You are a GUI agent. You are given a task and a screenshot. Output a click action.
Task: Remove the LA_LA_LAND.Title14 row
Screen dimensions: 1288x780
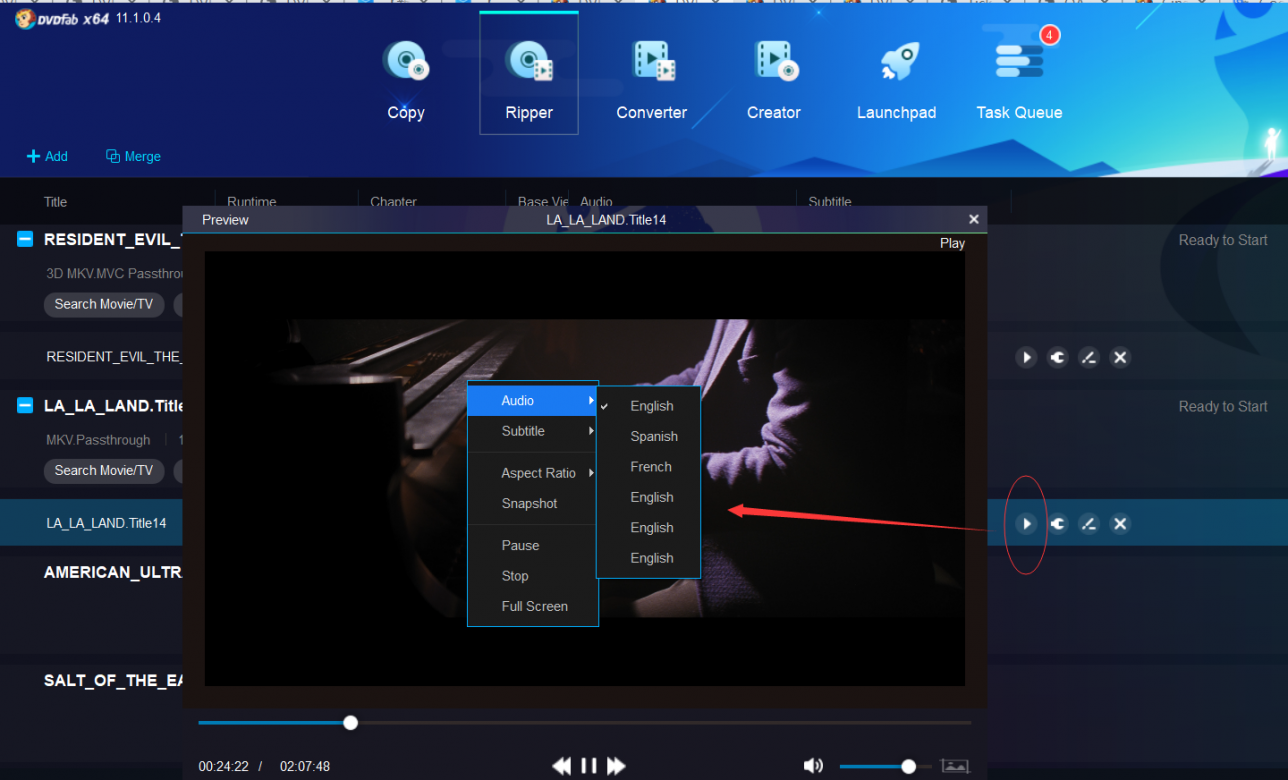tap(1120, 524)
